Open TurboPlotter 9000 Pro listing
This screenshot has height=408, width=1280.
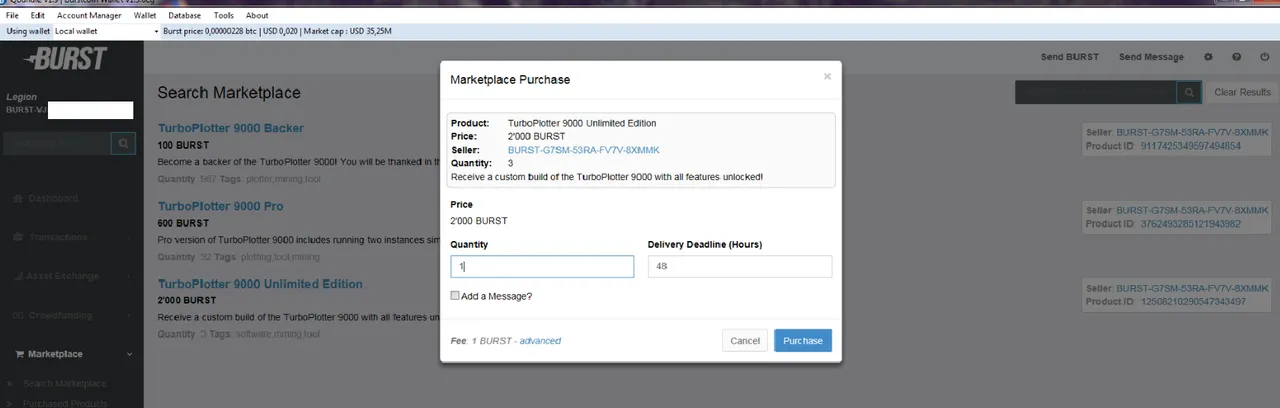click(220, 206)
